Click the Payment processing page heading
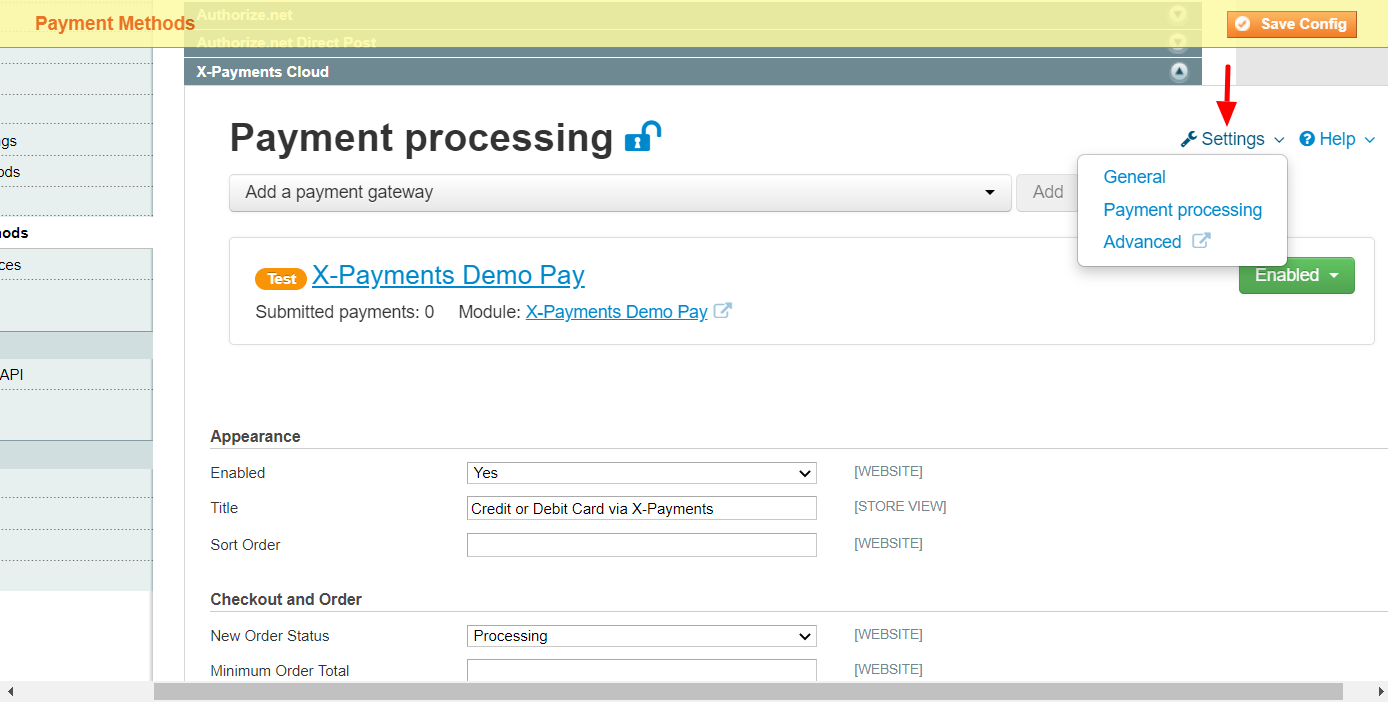Viewport: 1388px width, 702px height. tap(421, 138)
